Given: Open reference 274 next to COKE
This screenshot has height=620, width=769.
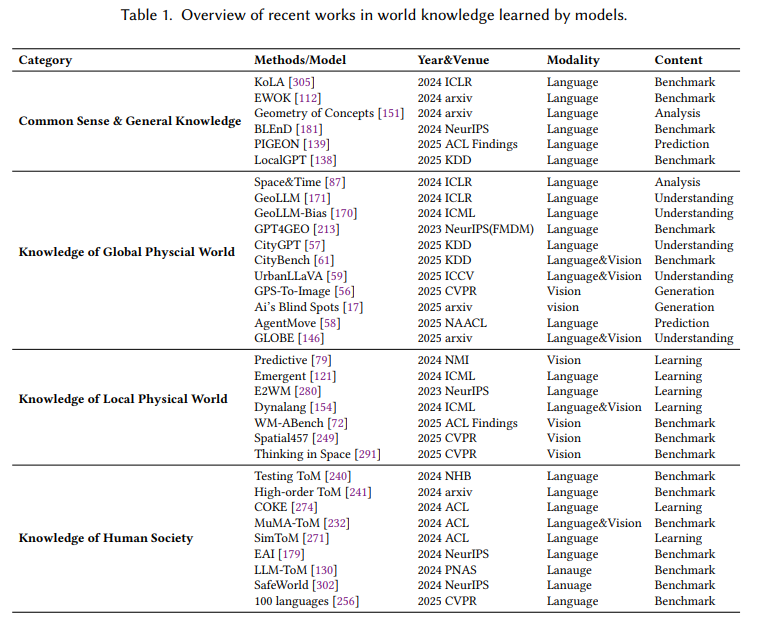Looking at the screenshot, I should pos(304,507).
